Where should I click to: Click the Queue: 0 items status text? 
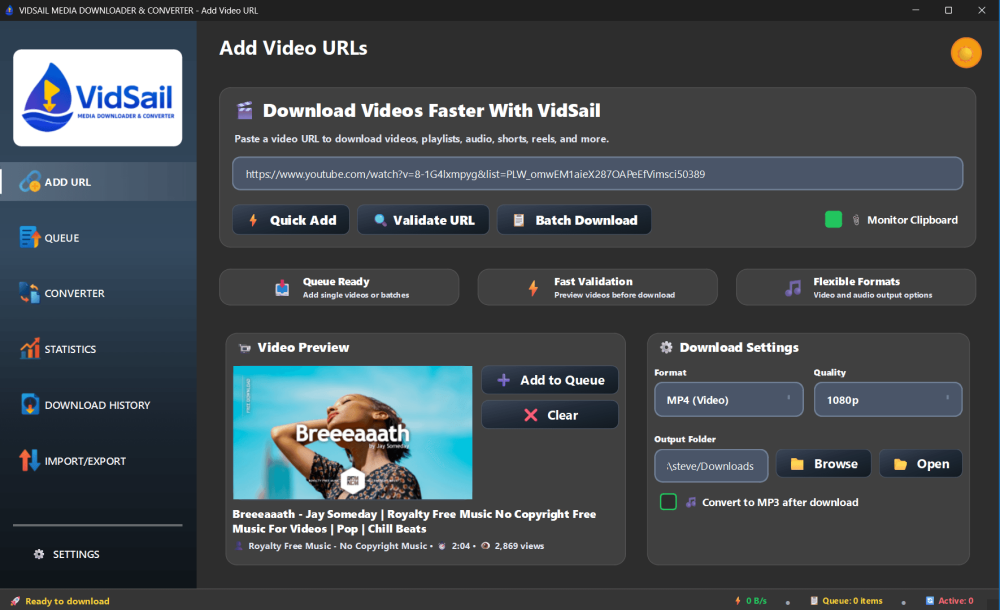[x=852, y=600]
